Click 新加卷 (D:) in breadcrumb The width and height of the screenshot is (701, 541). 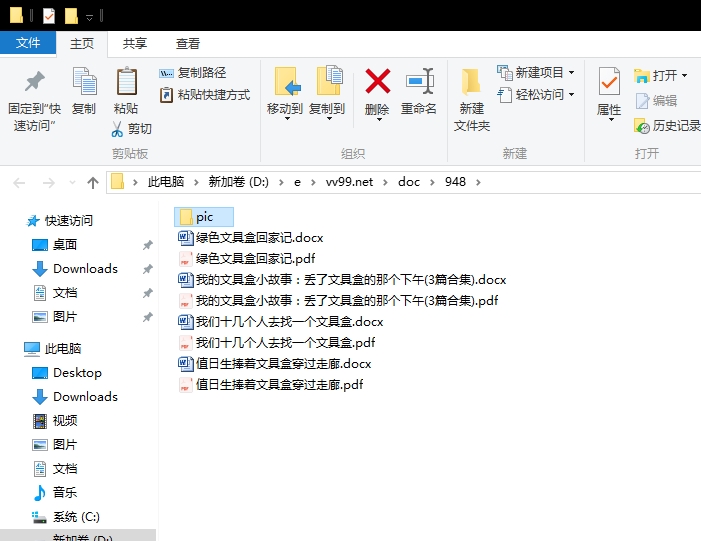[238, 182]
